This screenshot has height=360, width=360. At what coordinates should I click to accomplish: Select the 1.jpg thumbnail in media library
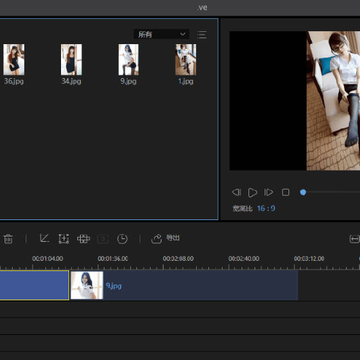point(186,59)
